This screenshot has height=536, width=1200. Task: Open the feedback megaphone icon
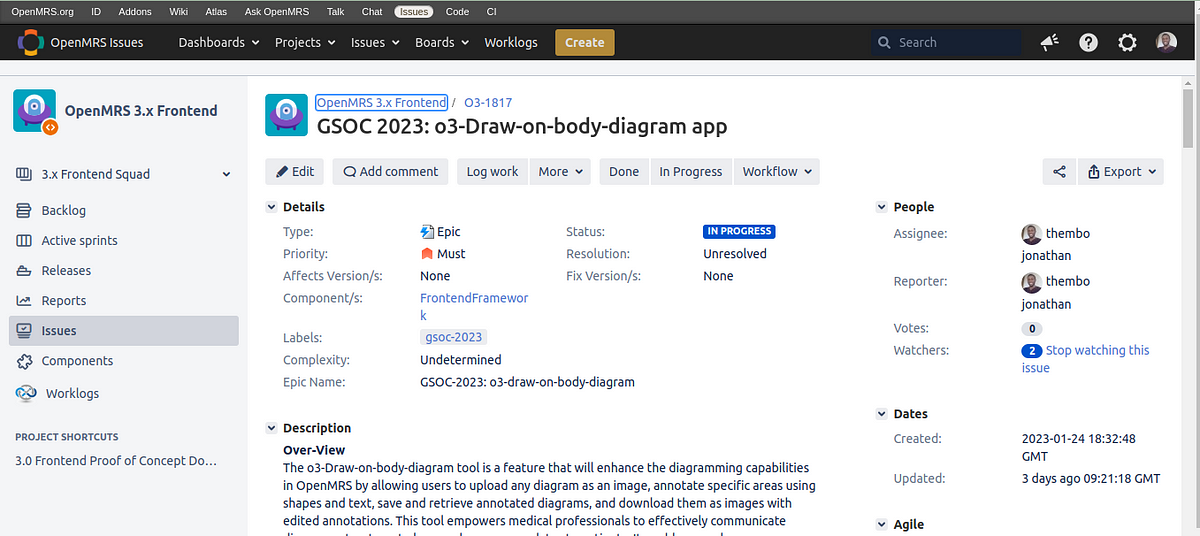click(1050, 42)
